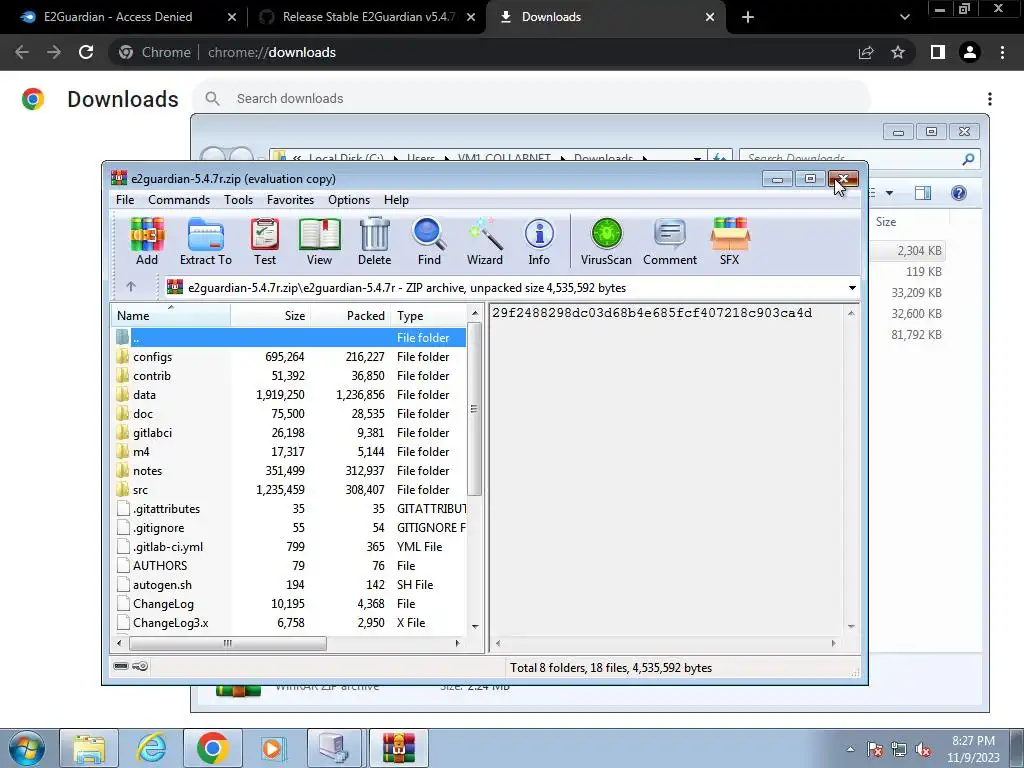Screen dimensions: 1024x768
Task: Click the Comment toolbar icon
Action: pos(670,241)
